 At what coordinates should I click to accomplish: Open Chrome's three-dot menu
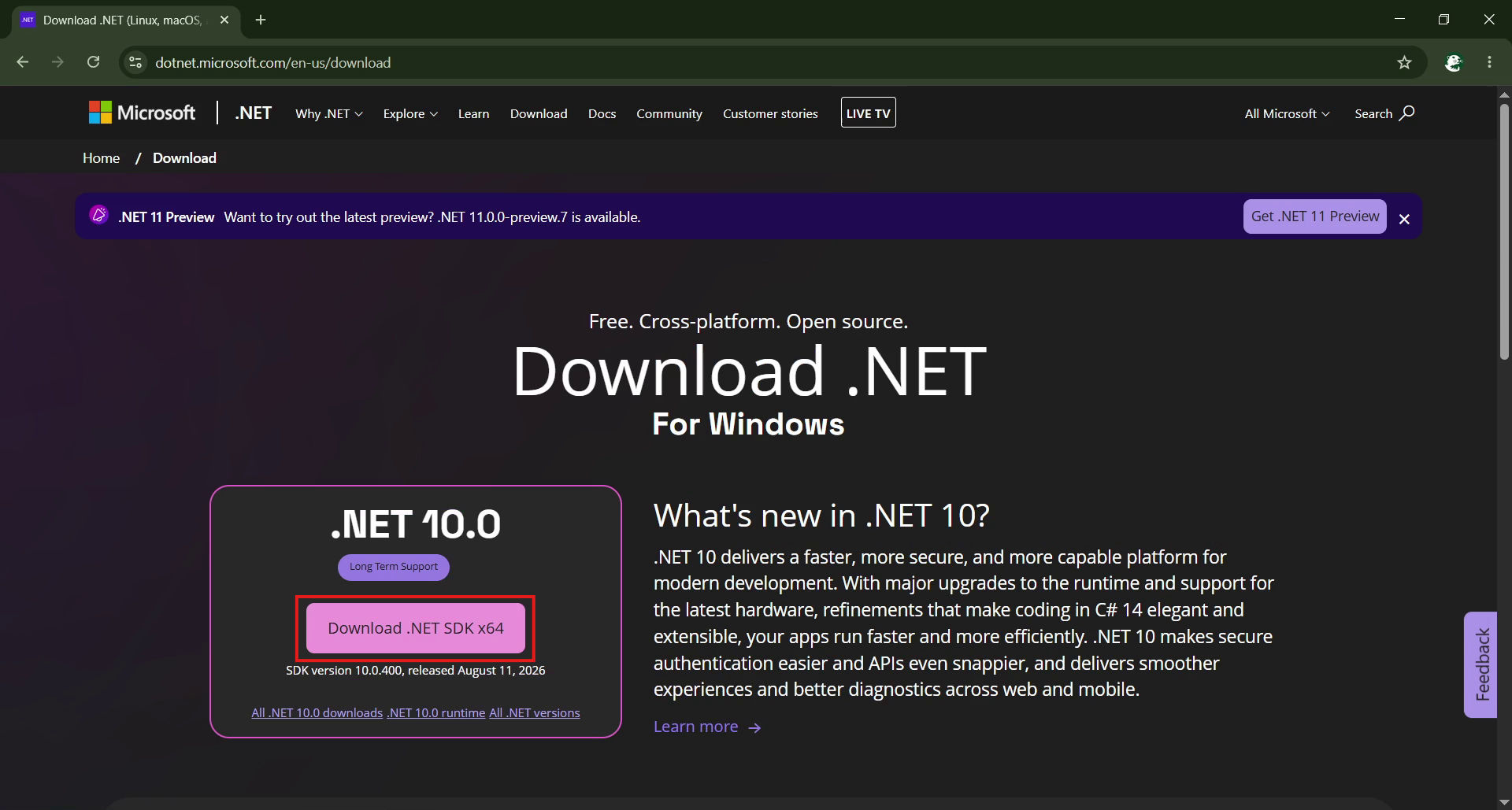[x=1489, y=62]
